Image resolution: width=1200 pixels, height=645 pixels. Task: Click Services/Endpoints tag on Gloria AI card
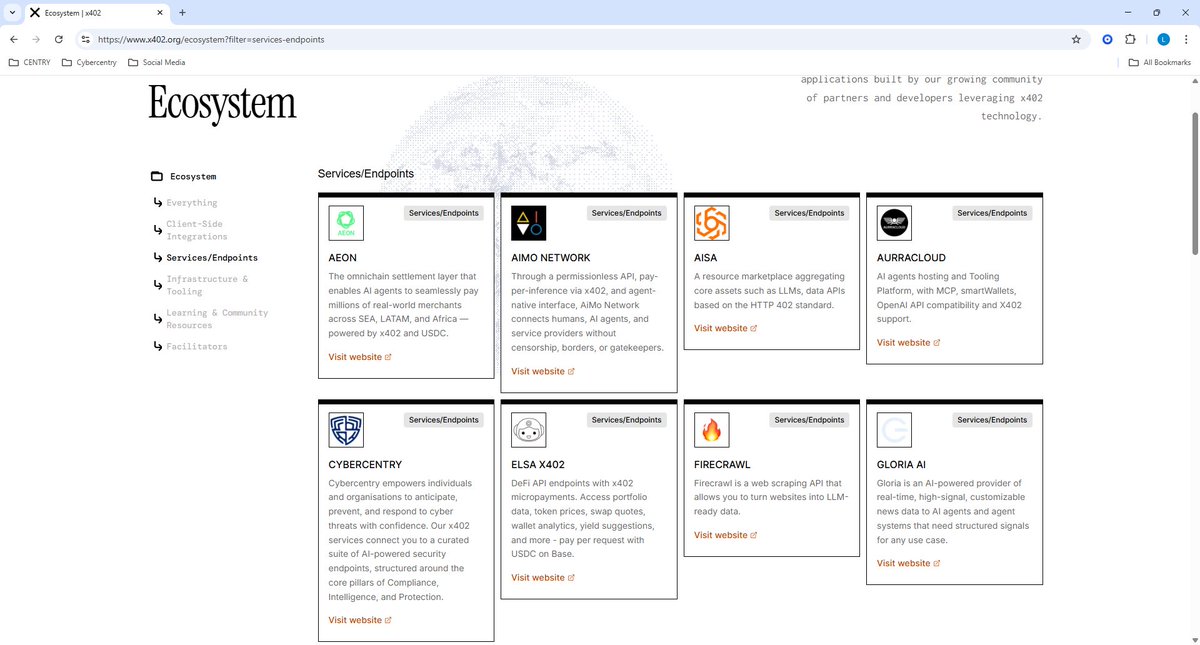coord(992,420)
